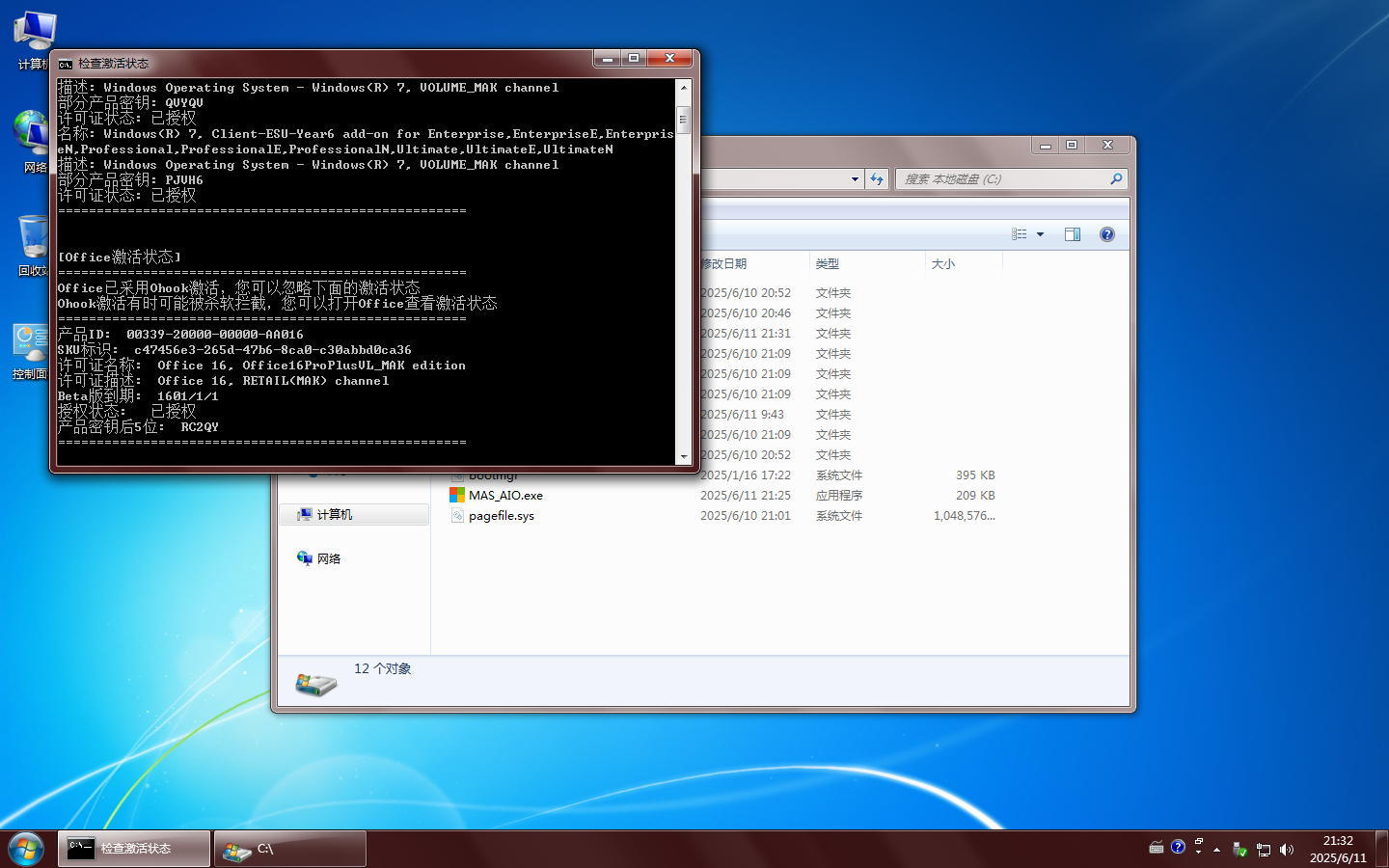Click the 搜索 本地磁盘 (C:) search field

[x=1003, y=179]
